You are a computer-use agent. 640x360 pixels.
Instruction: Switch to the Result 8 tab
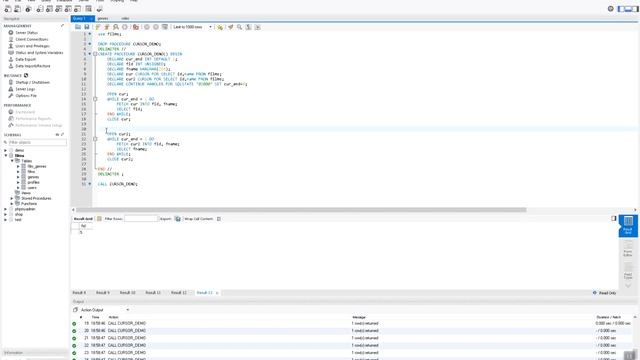pos(79,293)
